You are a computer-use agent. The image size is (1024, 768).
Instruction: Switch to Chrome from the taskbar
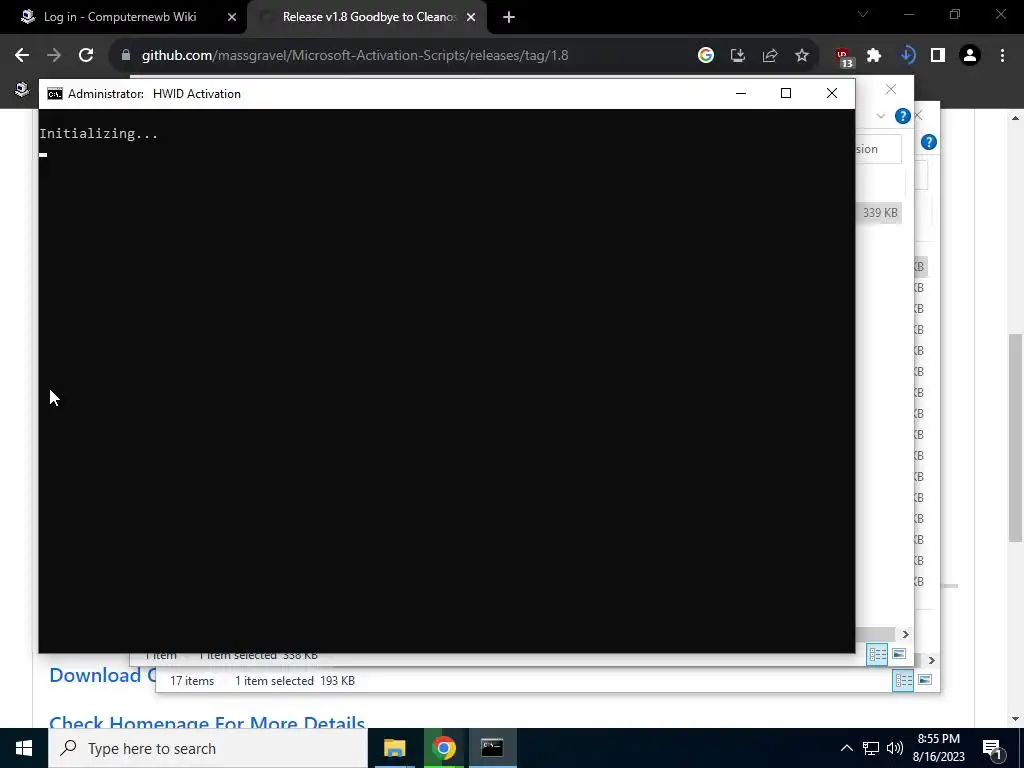tap(443, 748)
